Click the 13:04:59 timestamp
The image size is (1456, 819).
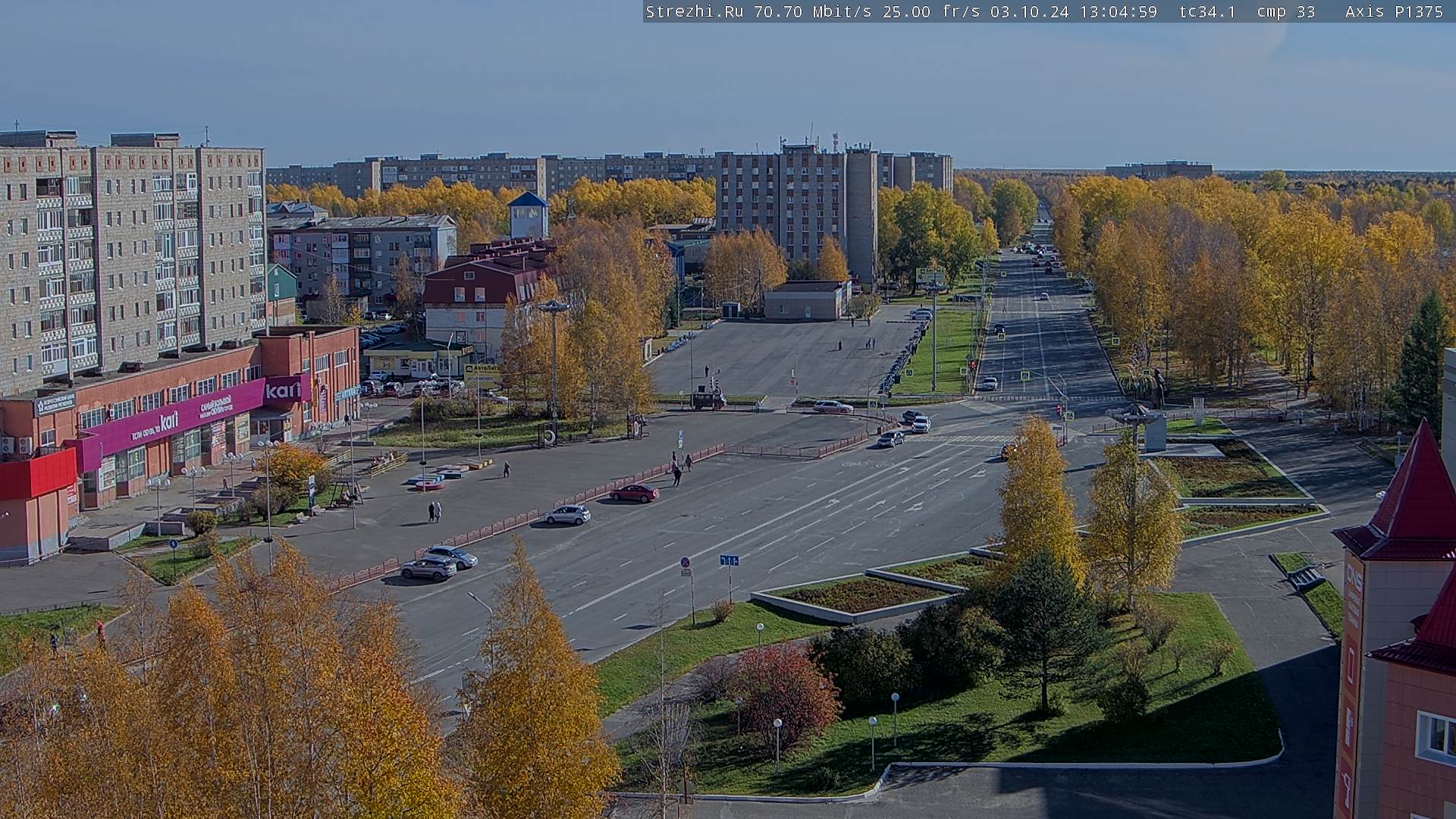point(1119,11)
